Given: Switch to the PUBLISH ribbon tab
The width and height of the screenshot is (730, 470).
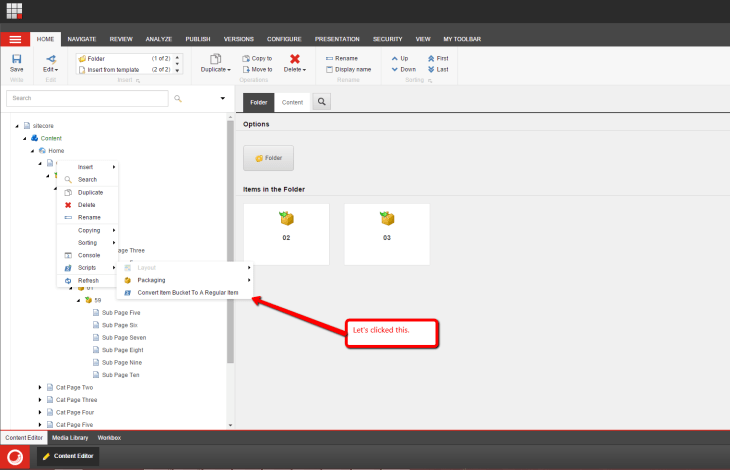Looking at the screenshot, I should click(198, 39).
